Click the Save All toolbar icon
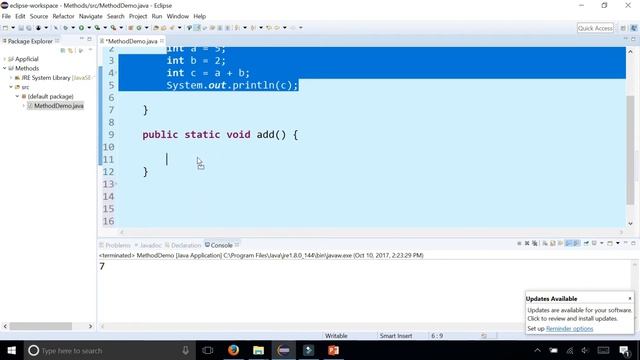Viewport: 640px width, 360px height. click(29, 28)
